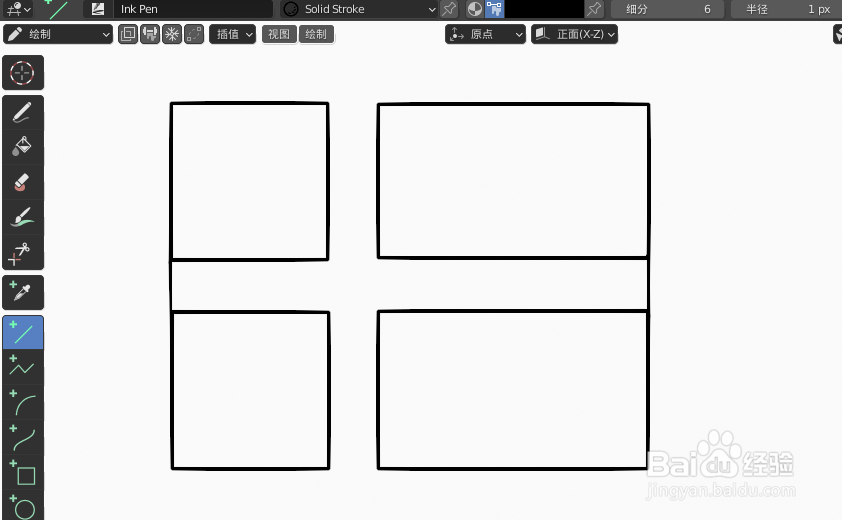
Task: Open the 绘制 mode dropdown
Action: point(58,34)
